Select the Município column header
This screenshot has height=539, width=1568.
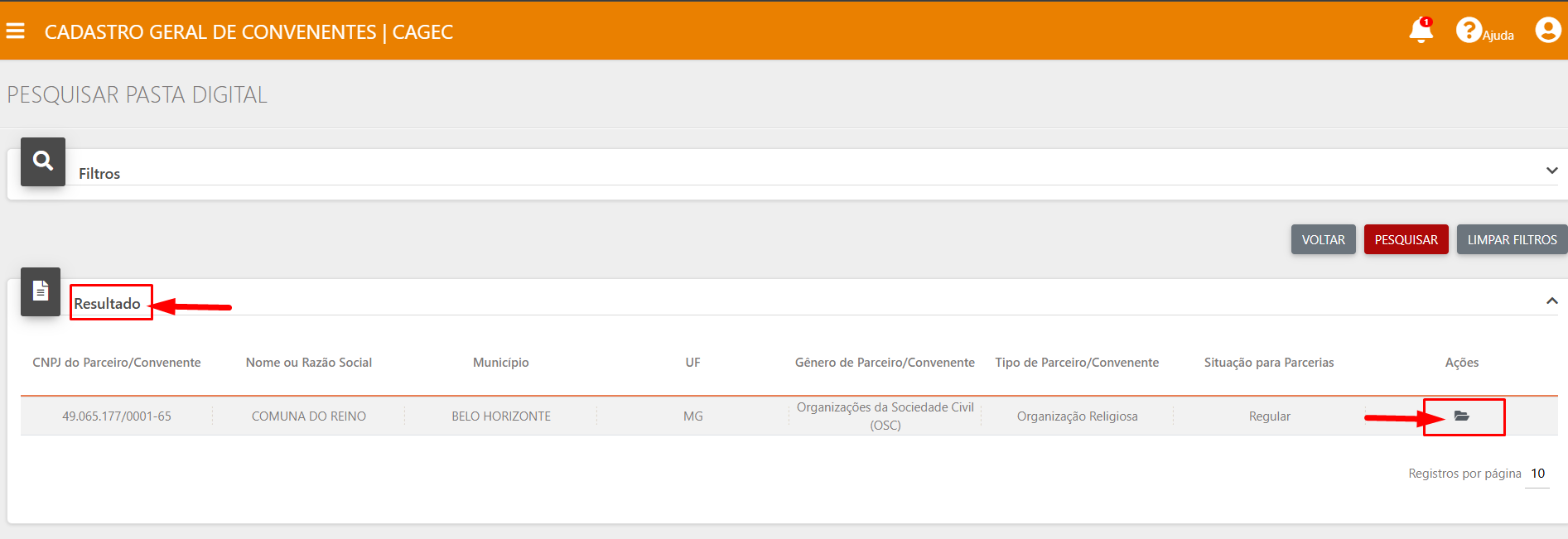500,363
